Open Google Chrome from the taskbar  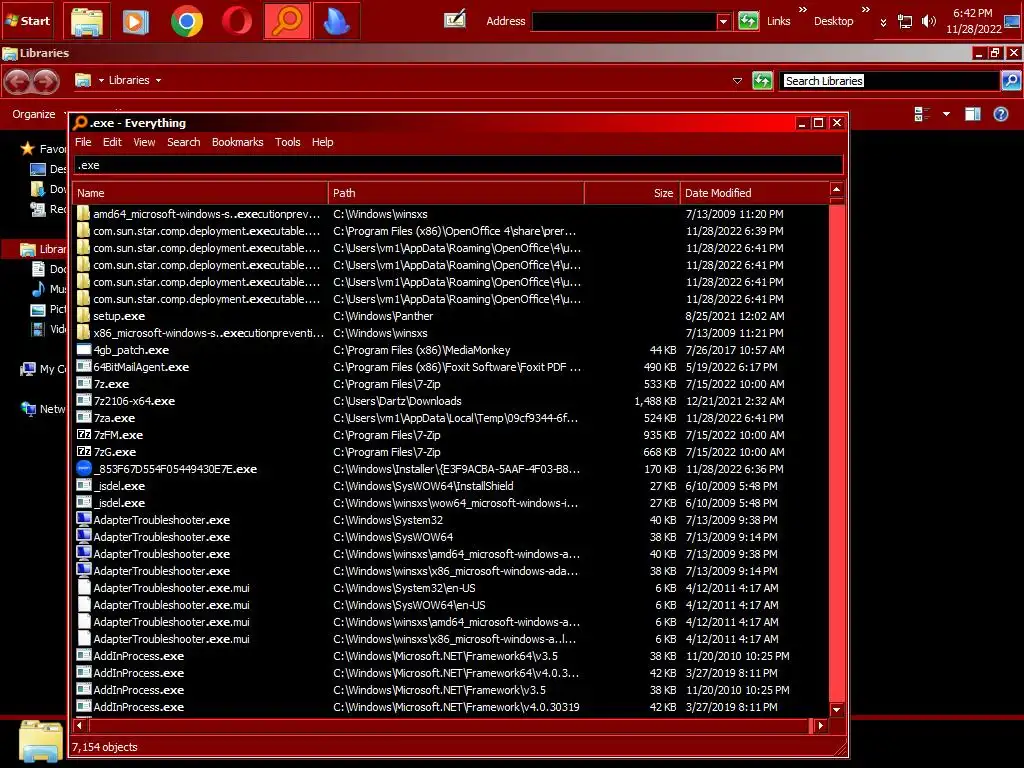tap(186, 21)
